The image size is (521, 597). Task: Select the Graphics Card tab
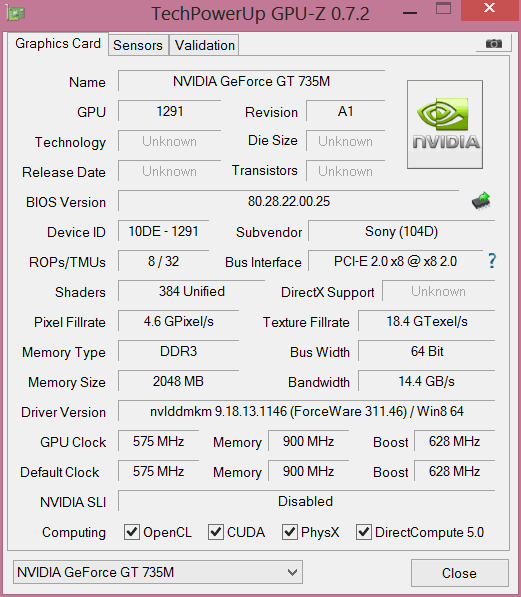coord(58,43)
